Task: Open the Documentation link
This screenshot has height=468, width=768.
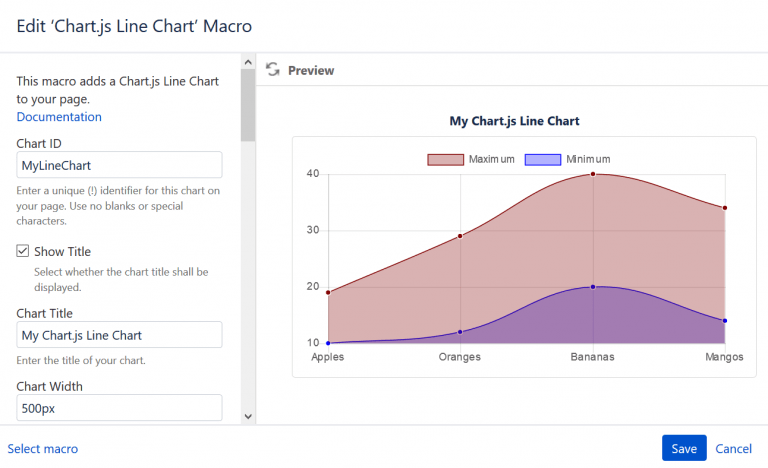Action: pos(59,117)
